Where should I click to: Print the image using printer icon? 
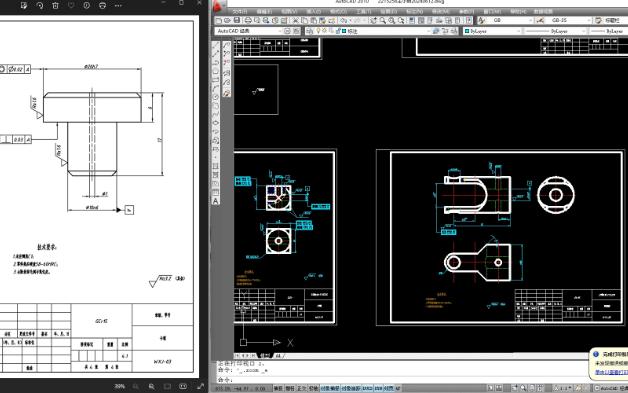coord(103,6)
